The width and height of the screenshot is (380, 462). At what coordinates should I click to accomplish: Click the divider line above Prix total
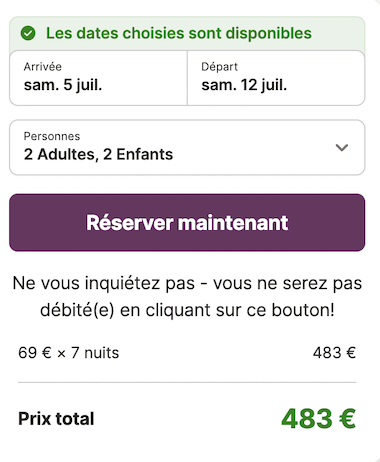[x=187, y=383]
